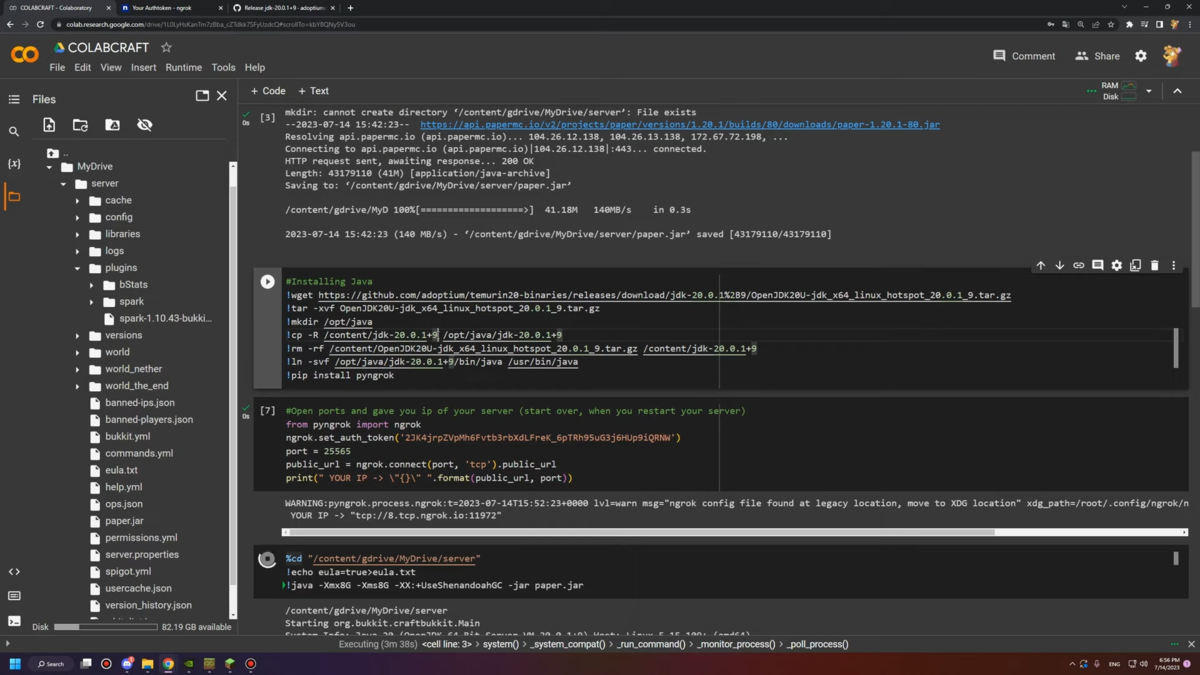Expand the cache folder
1200x675 pixels.
(77, 201)
